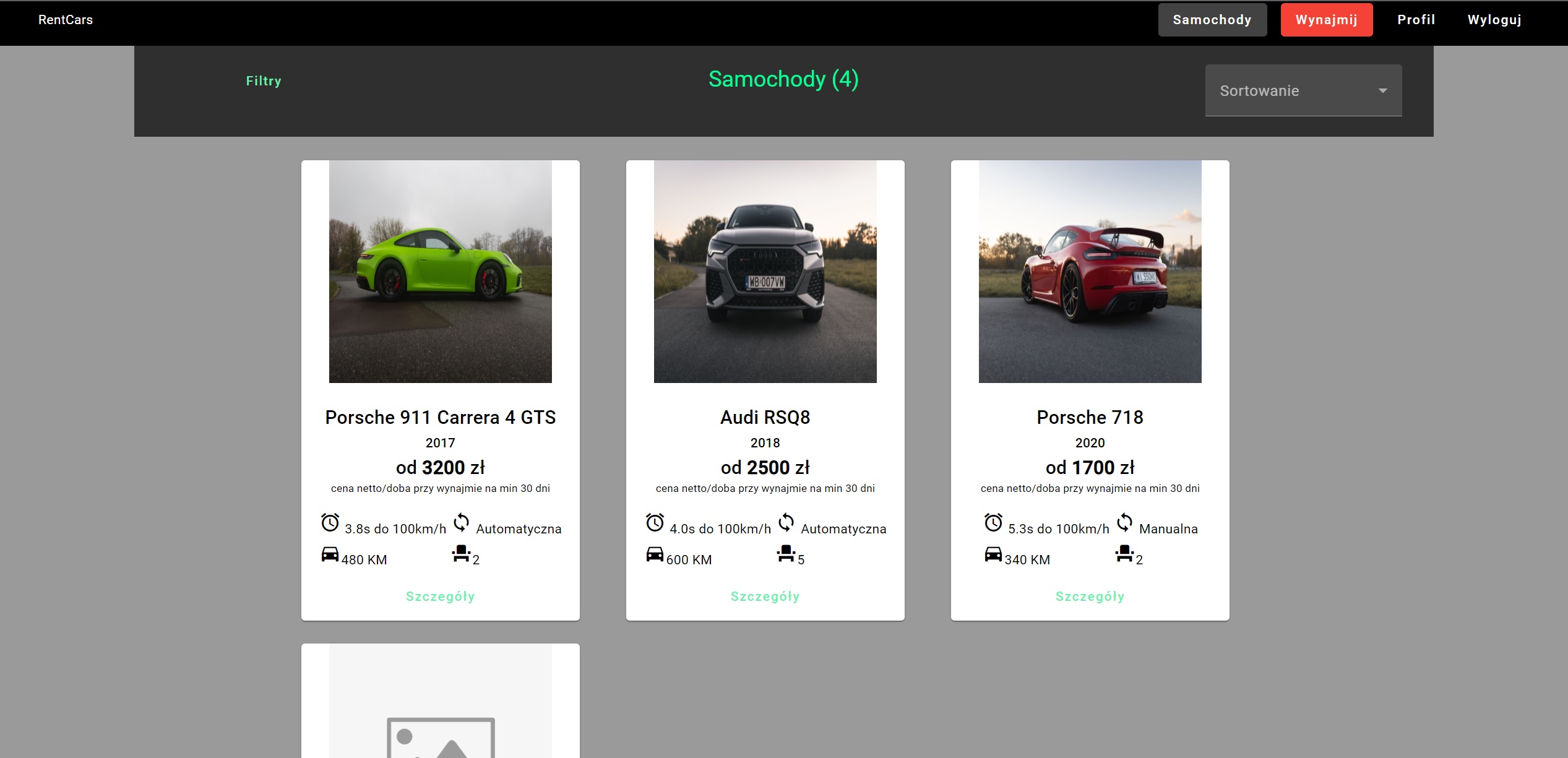Viewport: 1568px width, 758px height.
Task: Click the Sortowanie dropdown arrow
Action: (x=1382, y=91)
